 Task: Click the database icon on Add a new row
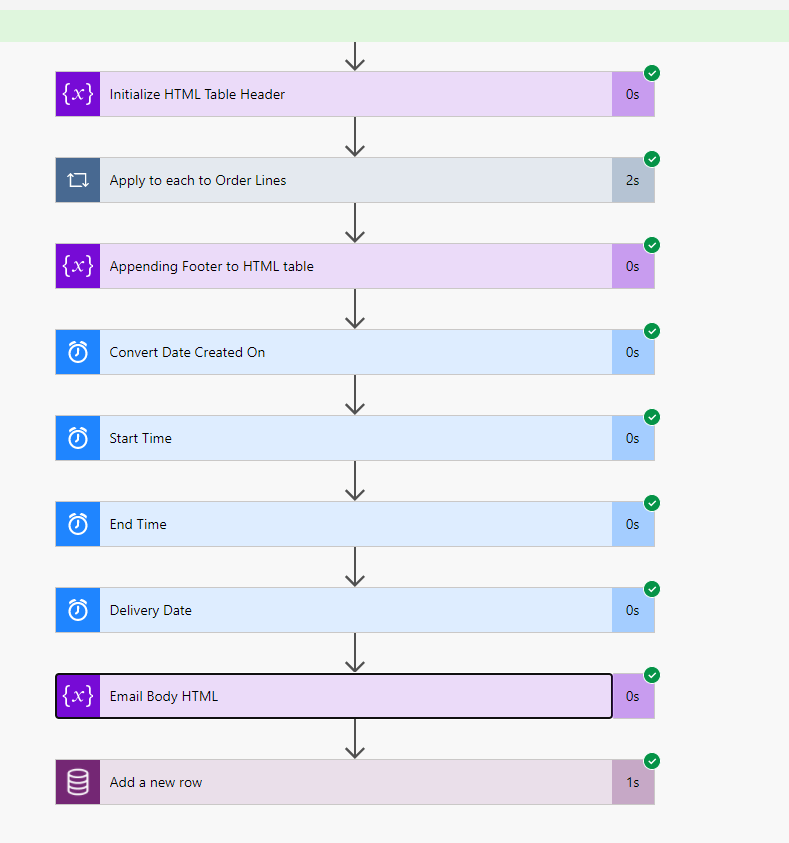click(x=78, y=782)
